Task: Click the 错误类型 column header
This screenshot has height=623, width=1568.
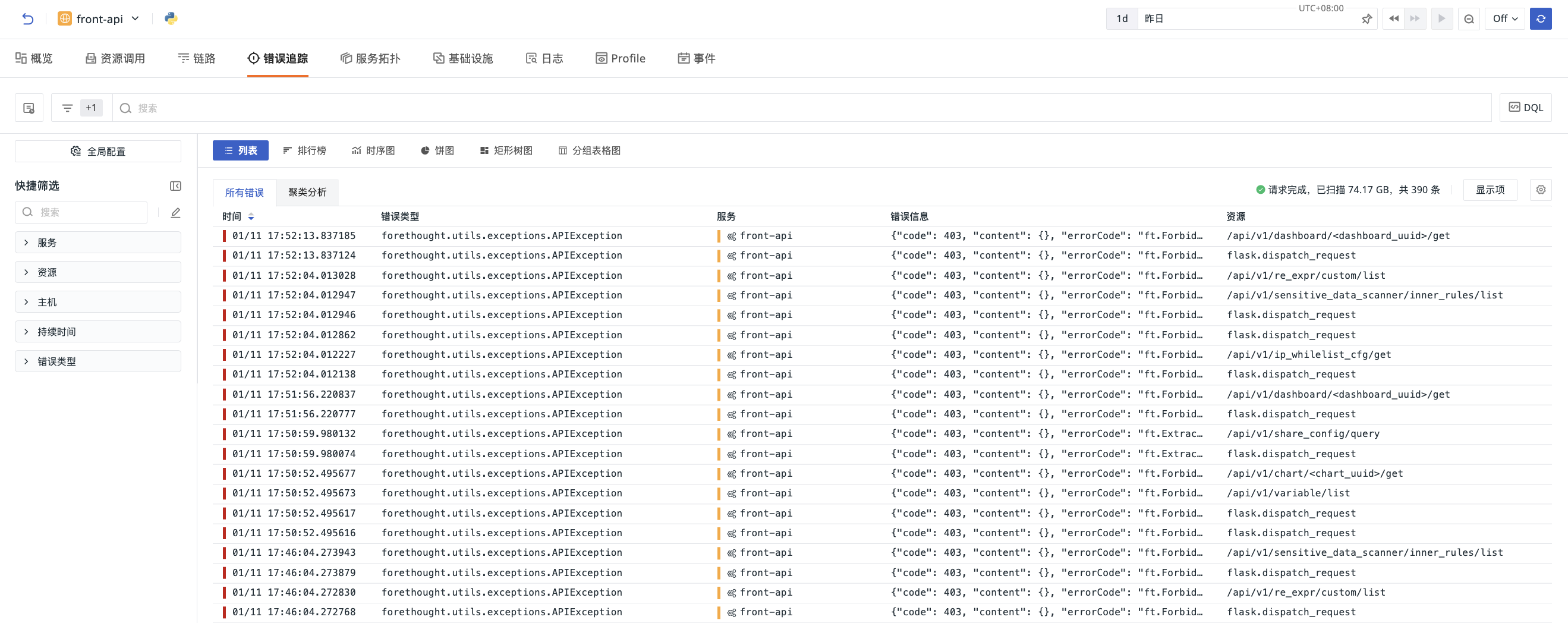Action: pos(400,217)
